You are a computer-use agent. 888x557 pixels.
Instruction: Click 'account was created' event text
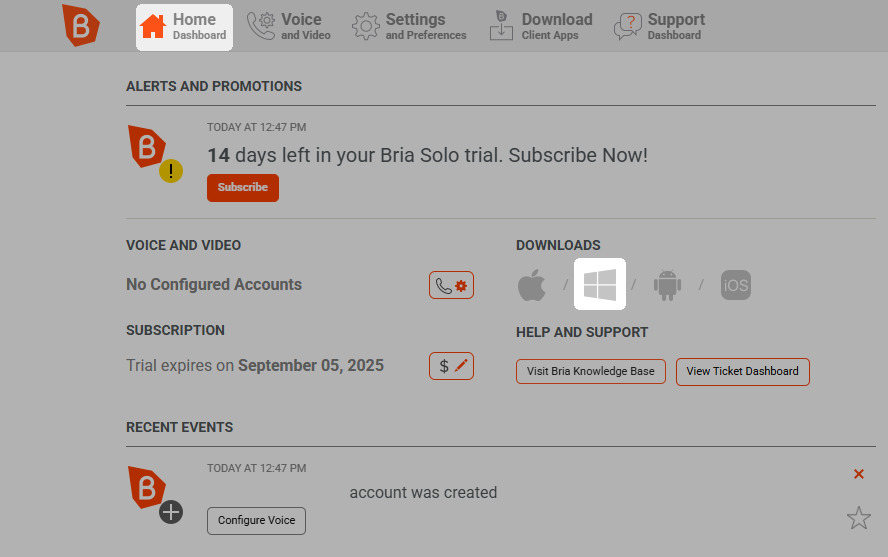tap(423, 492)
